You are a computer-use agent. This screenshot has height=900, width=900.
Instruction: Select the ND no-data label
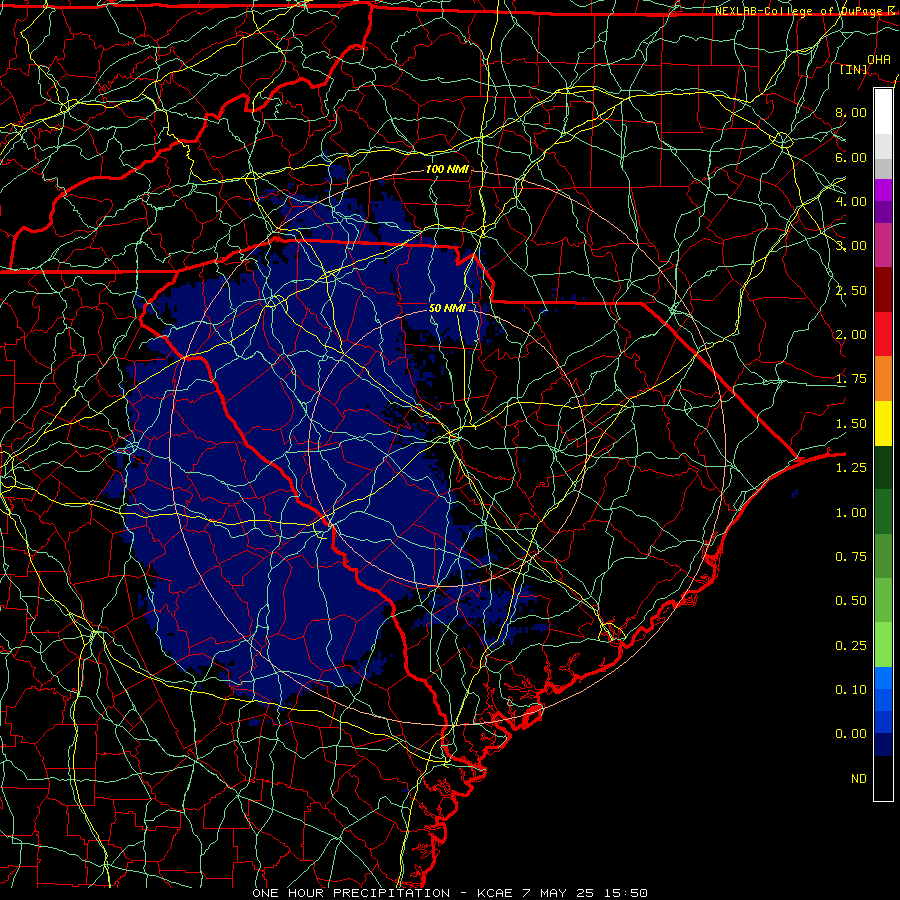coord(859,779)
